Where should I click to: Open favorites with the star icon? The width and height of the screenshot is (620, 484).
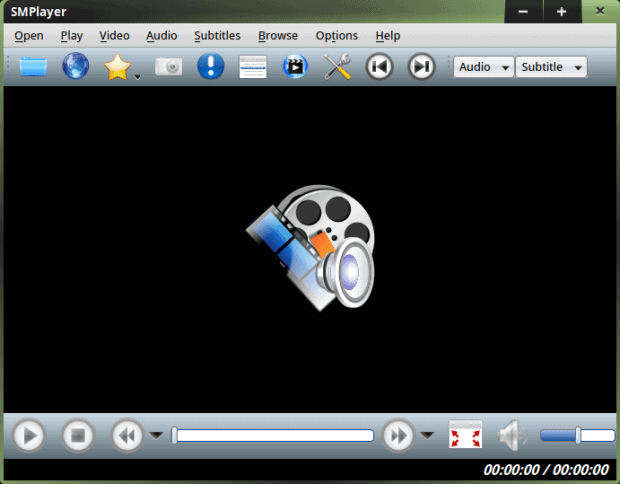tap(117, 67)
